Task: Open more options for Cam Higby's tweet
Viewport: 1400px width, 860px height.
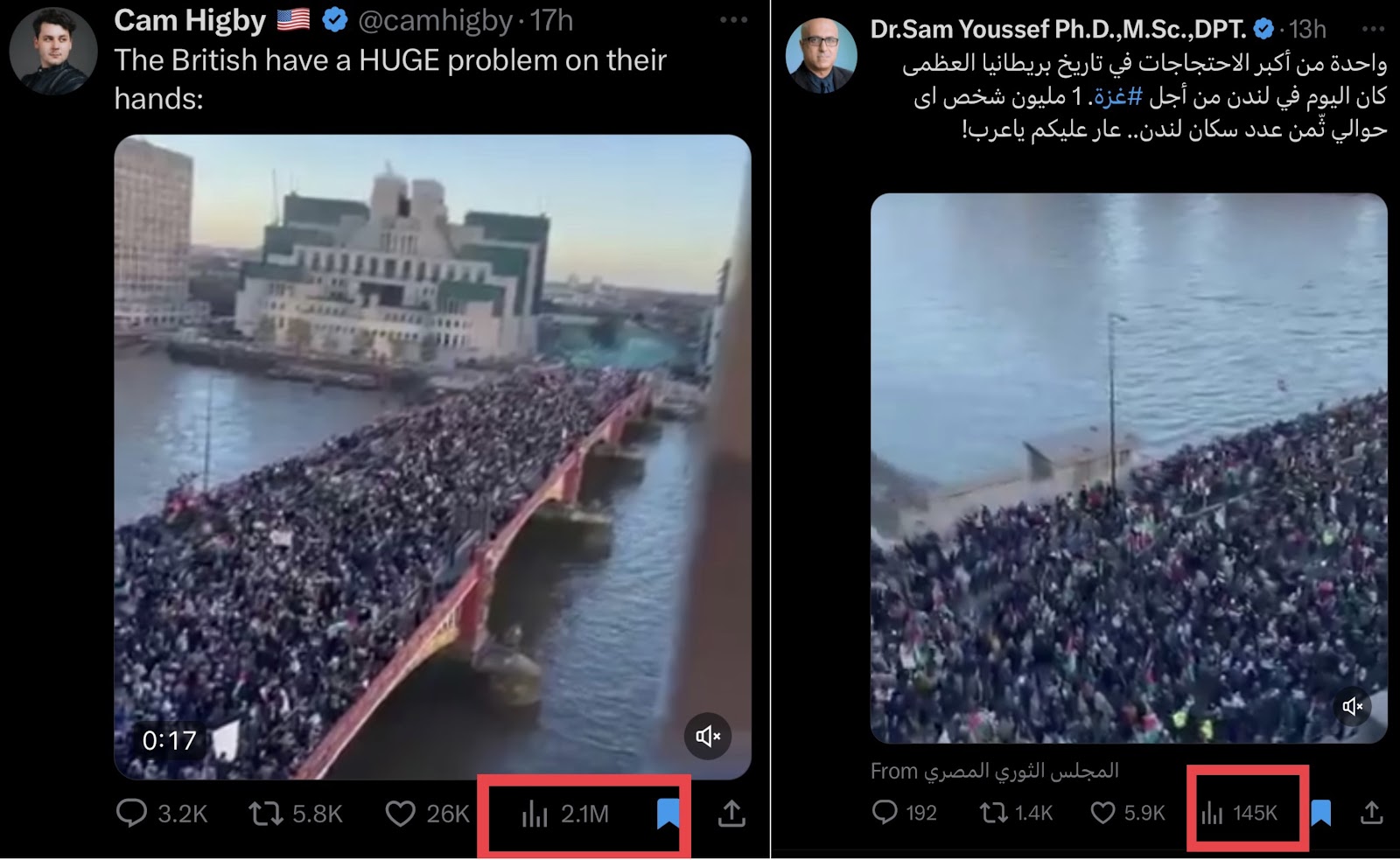Action: click(733, 20)
